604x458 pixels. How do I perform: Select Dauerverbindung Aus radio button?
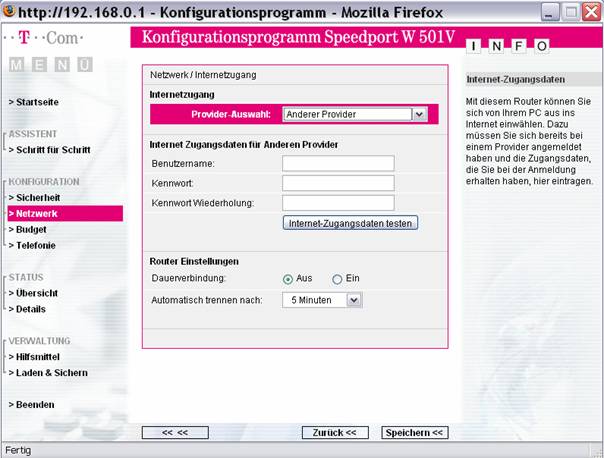[x=288, y=279]
